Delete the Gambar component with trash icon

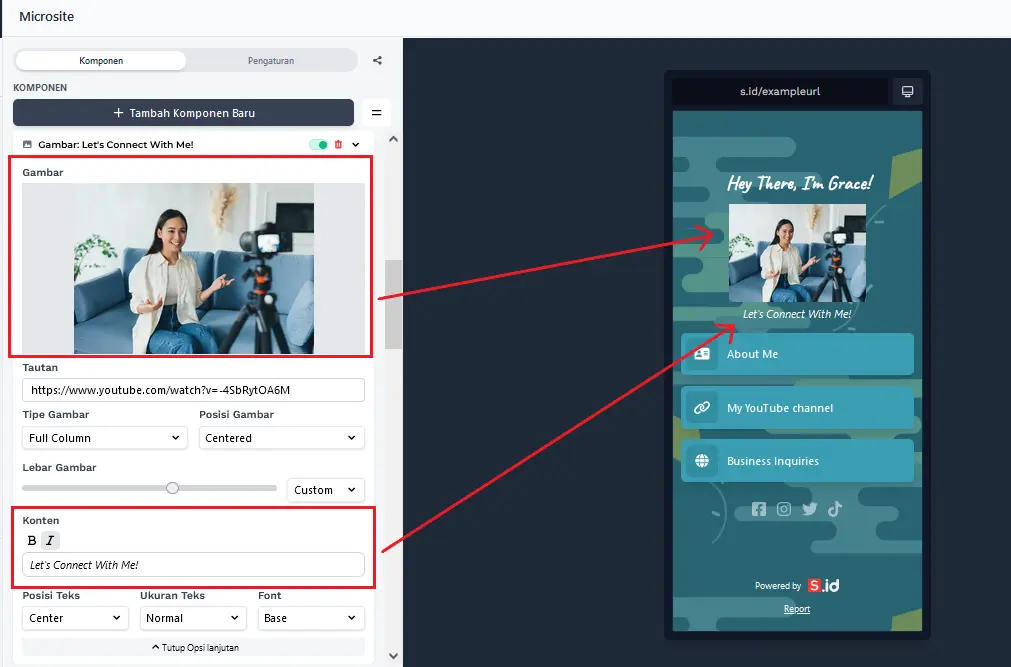click(x=338, y=145)
